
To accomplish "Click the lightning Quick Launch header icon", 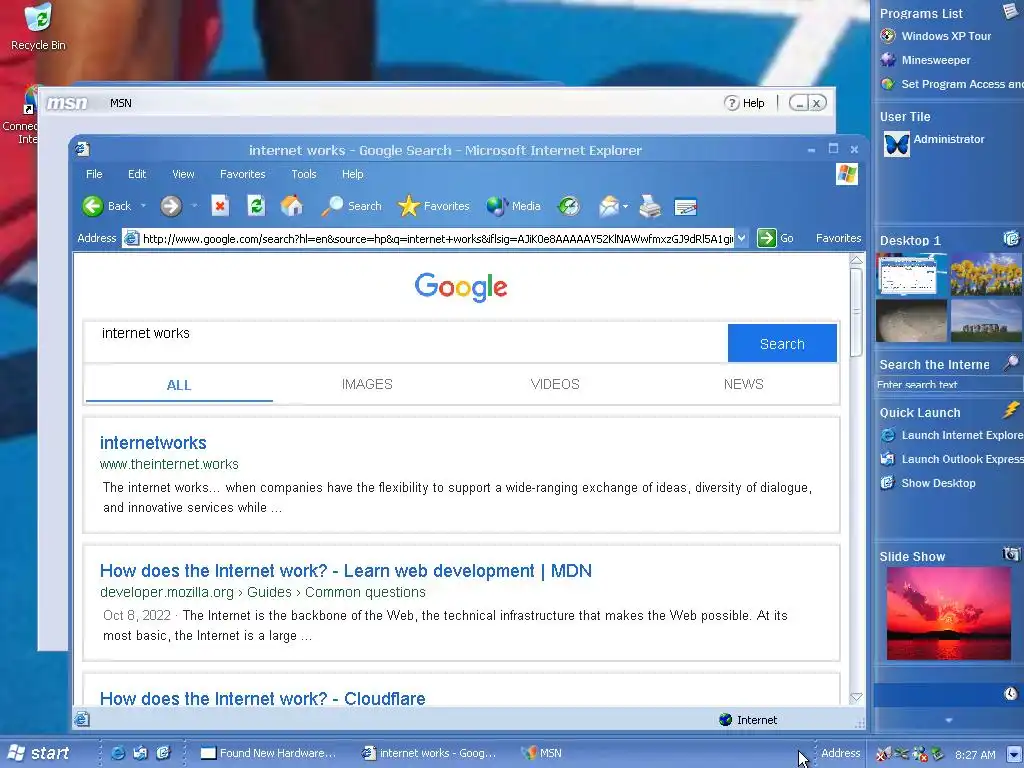I will [x=1011, y=410].
